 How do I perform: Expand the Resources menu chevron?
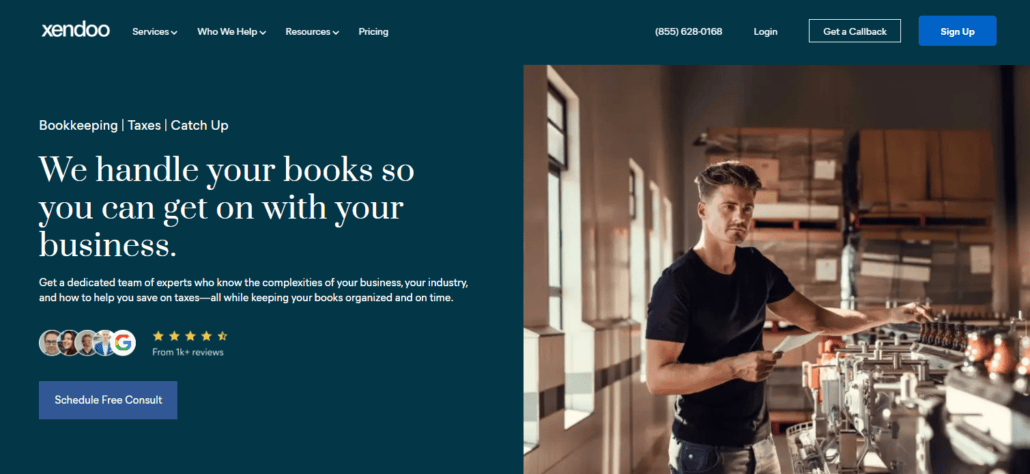click(x=336, y=33)
